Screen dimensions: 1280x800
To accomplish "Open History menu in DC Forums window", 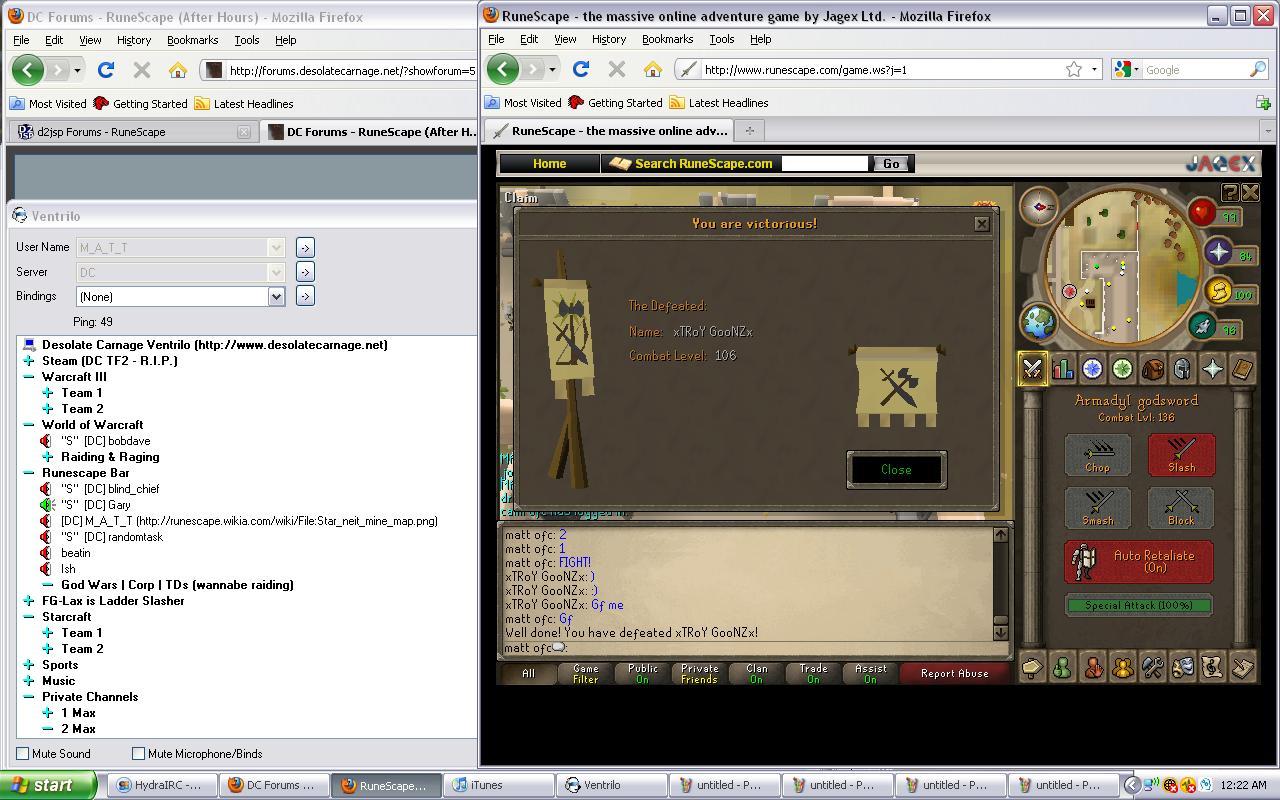I will click(x=133, y=40).
